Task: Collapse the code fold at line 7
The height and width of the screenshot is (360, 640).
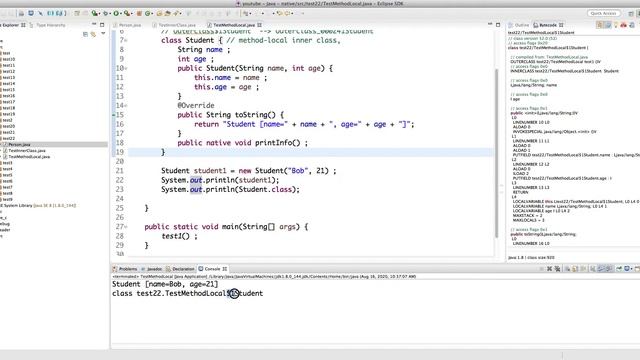Action: coord(126,40)
